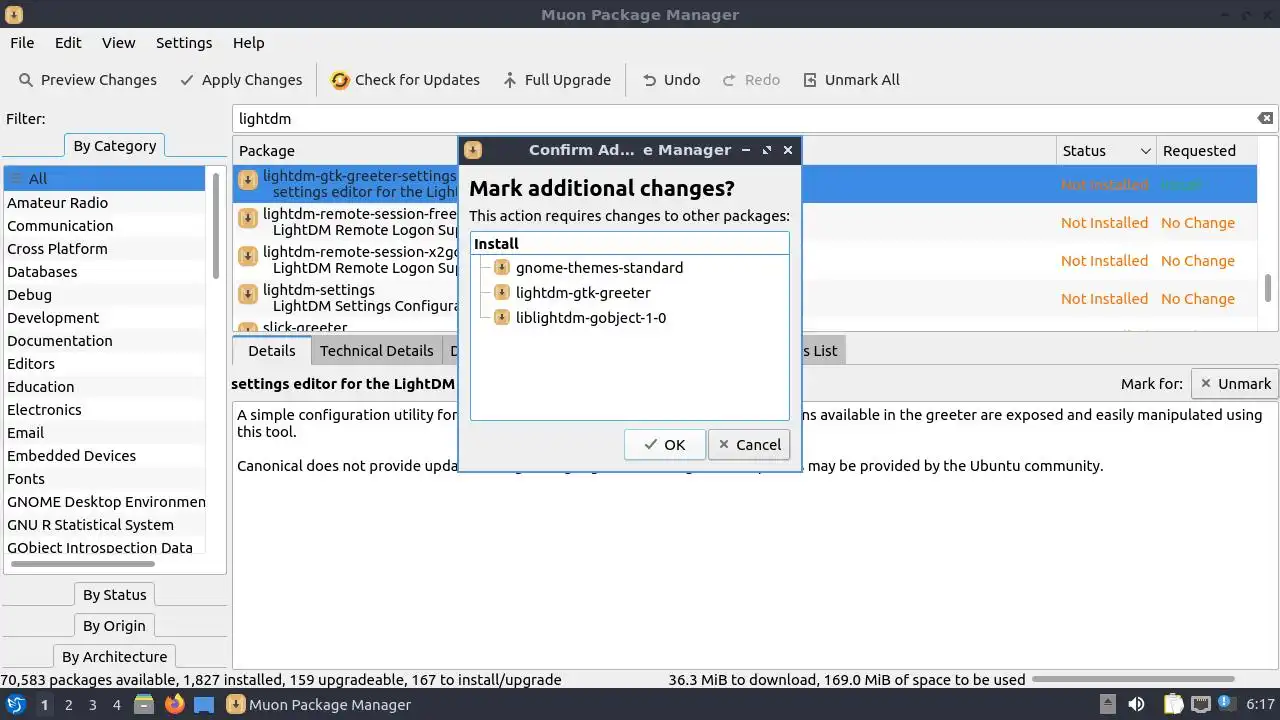Select the All category
This screenshot has width=1280, height=720.
click(104, 179)
